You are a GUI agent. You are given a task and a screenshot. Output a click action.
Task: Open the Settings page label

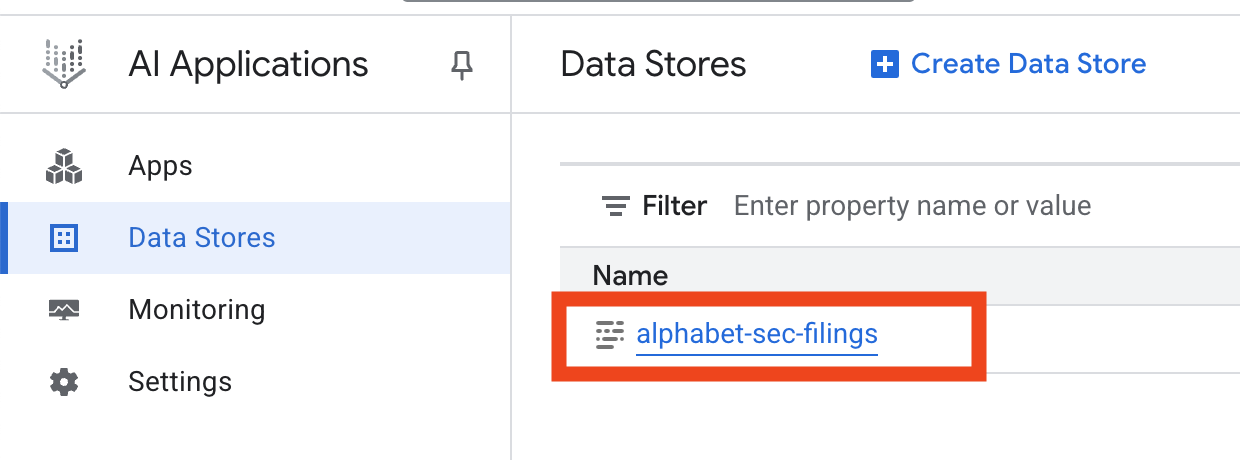point(180,382)
